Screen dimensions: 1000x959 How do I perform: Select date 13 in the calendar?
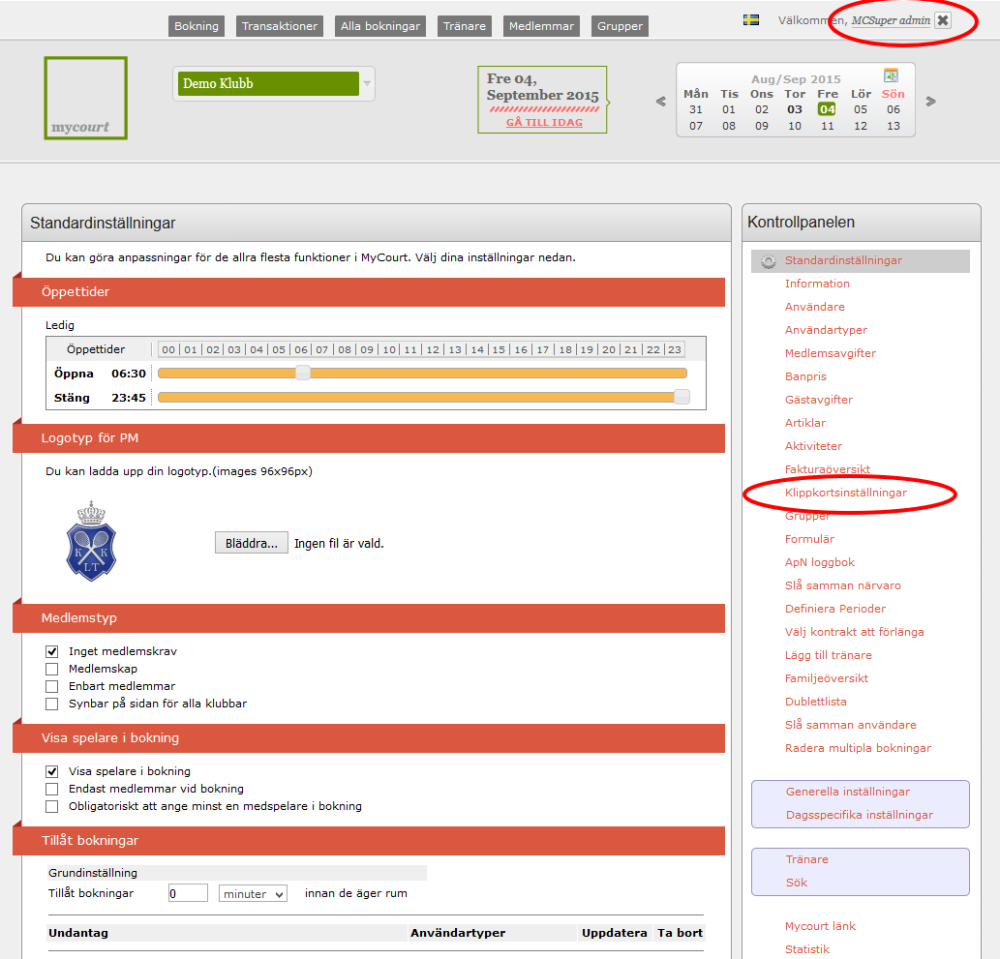[893, 126]
